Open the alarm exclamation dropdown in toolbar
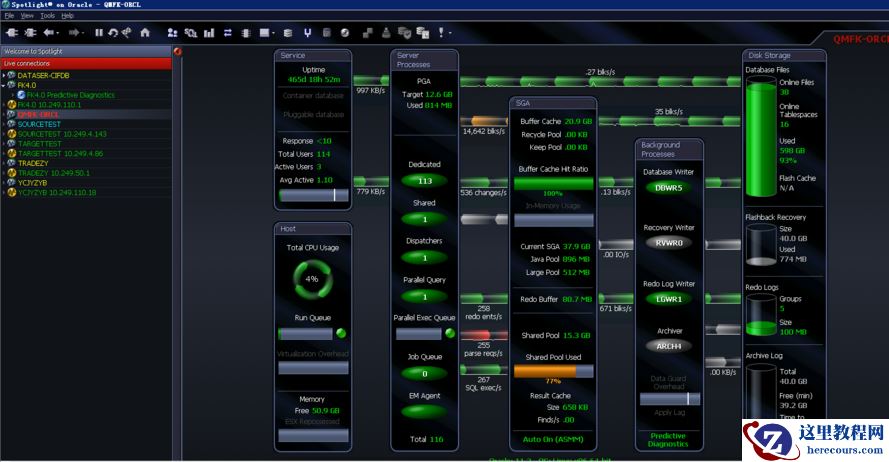The width and height of the screenshot is (889, 462). pos(441,33)
